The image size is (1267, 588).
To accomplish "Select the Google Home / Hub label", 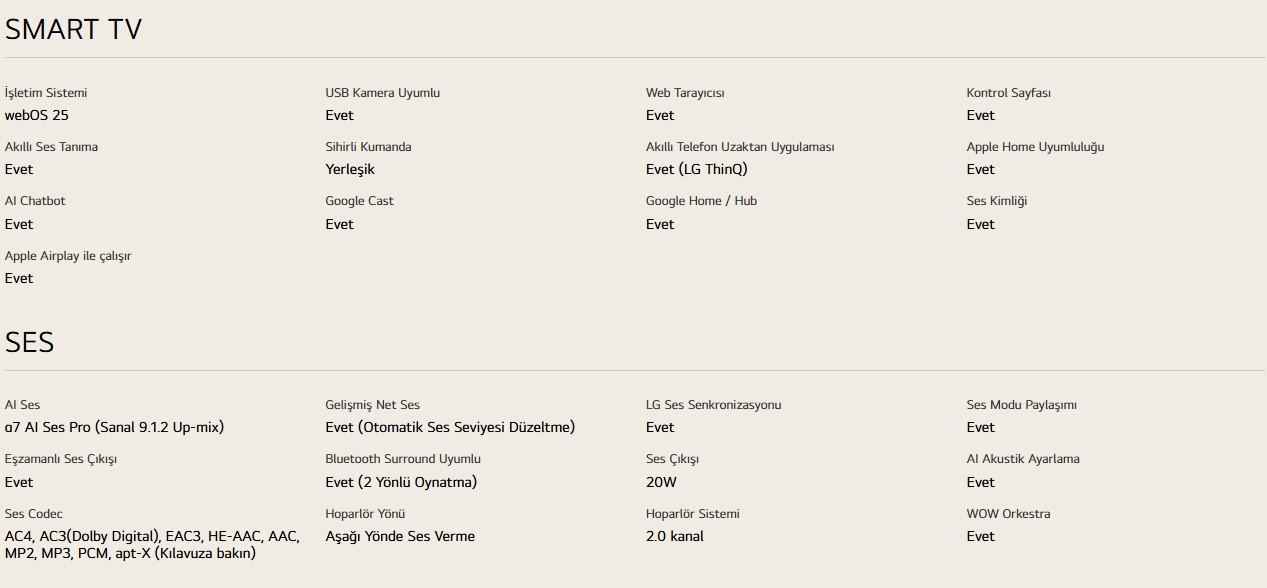I will click(701, 201).
